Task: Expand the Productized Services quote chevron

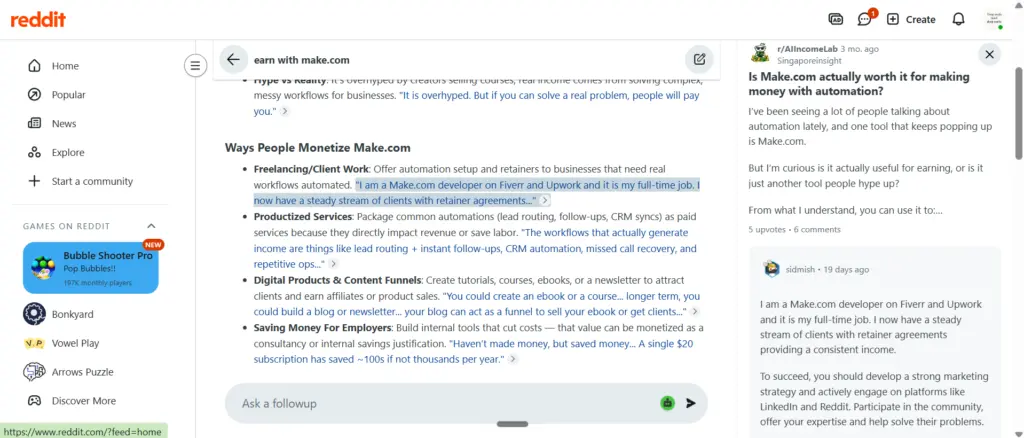Action: click(x=333, y=264)
